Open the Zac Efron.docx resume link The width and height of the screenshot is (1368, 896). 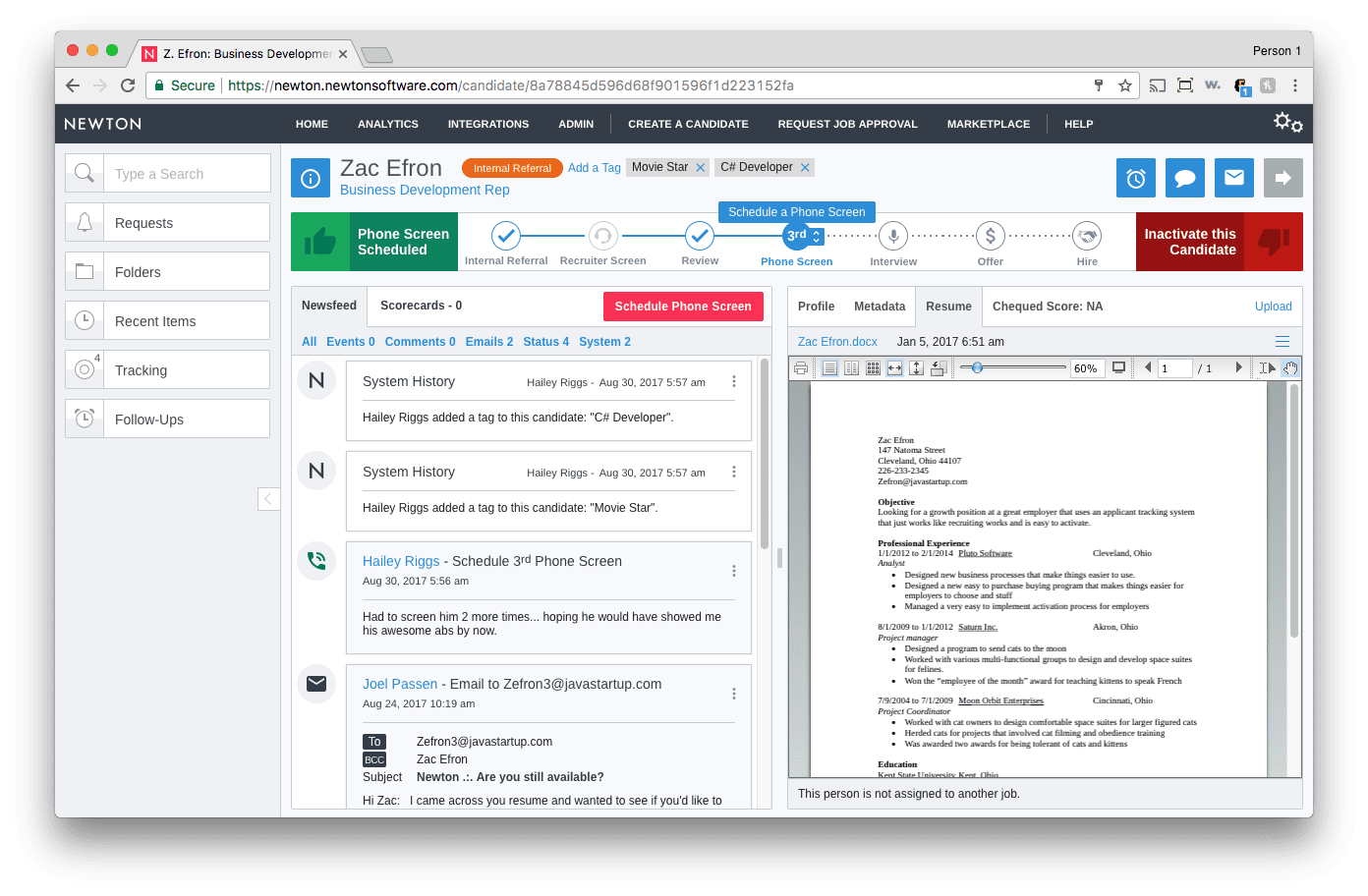click(x=837, y=341)
